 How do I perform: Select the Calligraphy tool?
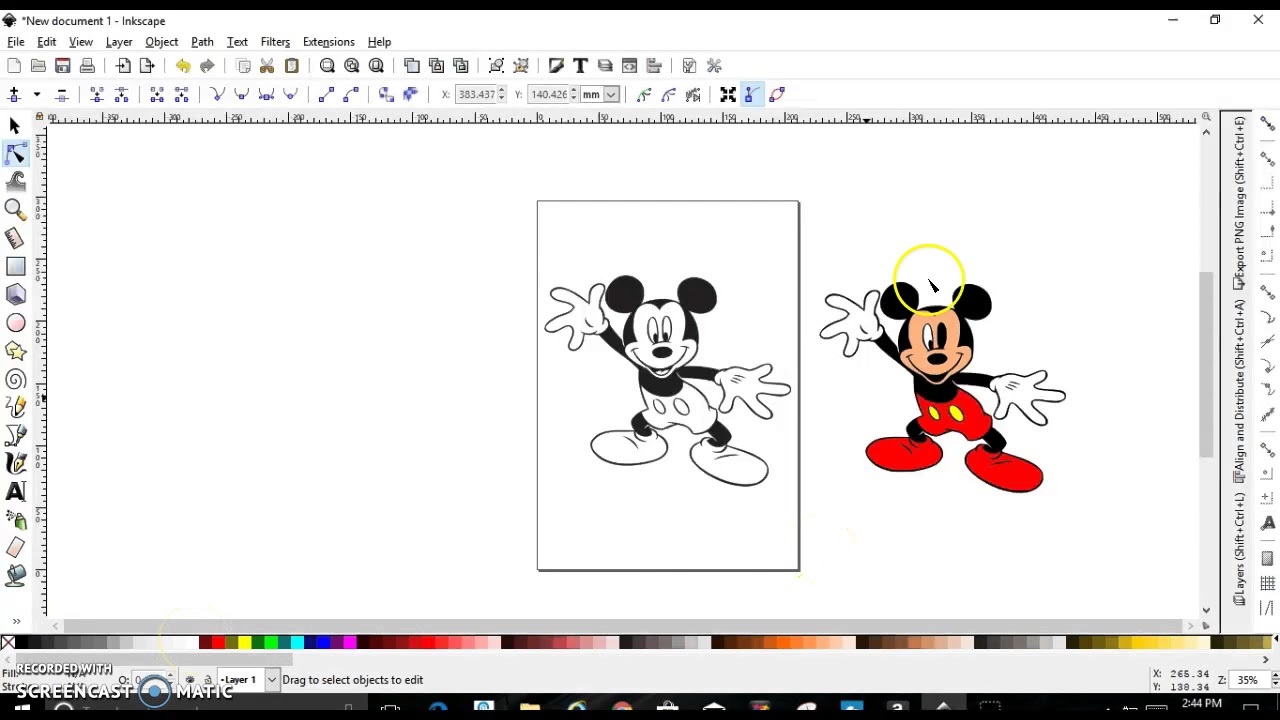point(15,463)
